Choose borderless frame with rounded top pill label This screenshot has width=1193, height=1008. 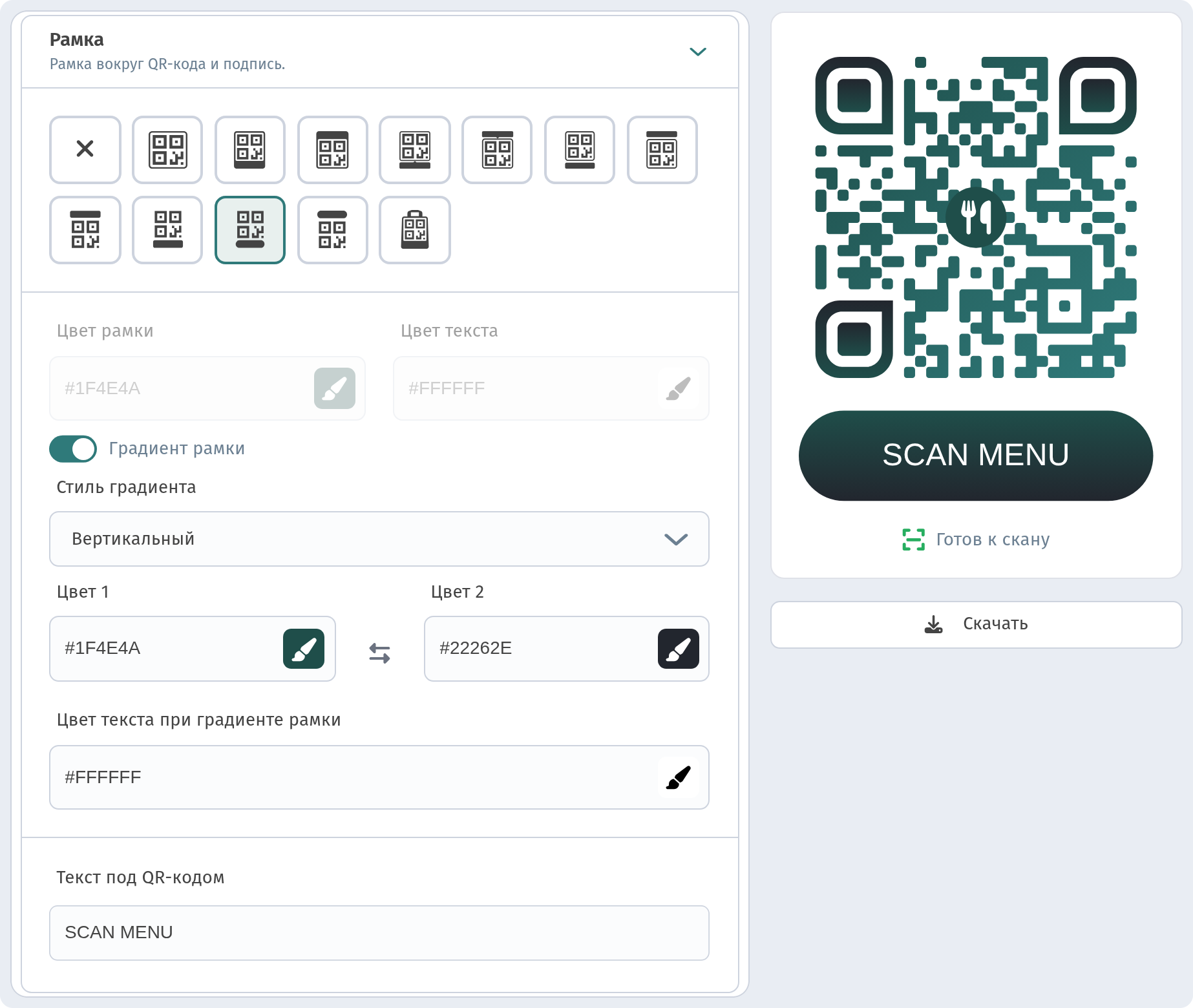click(x=333, y=230)
